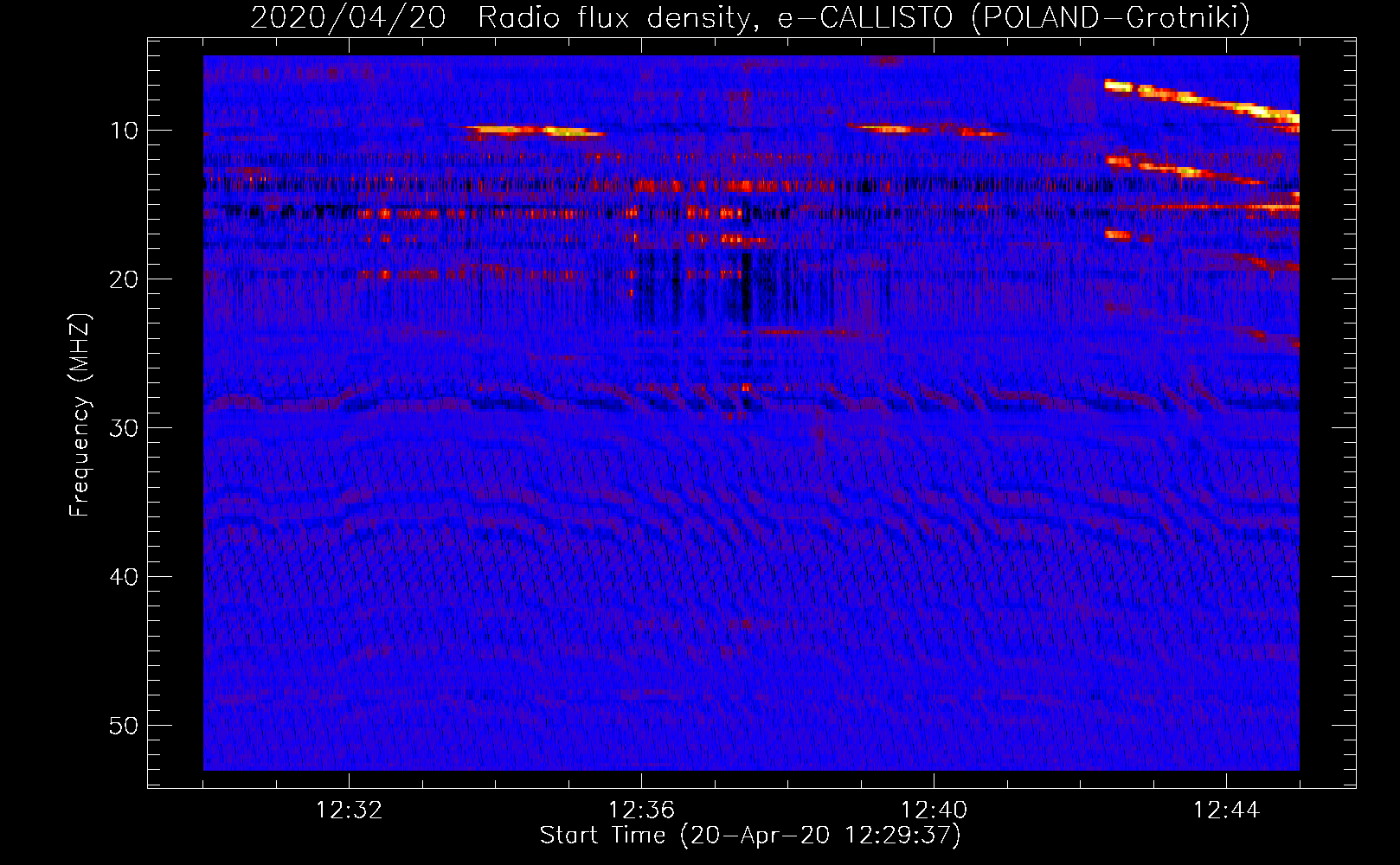Viewport: 1400px width, 865px height.
Task: Click the plot title text 'Radio flux density, e-CALLISTO'
Action: (716, 17)
